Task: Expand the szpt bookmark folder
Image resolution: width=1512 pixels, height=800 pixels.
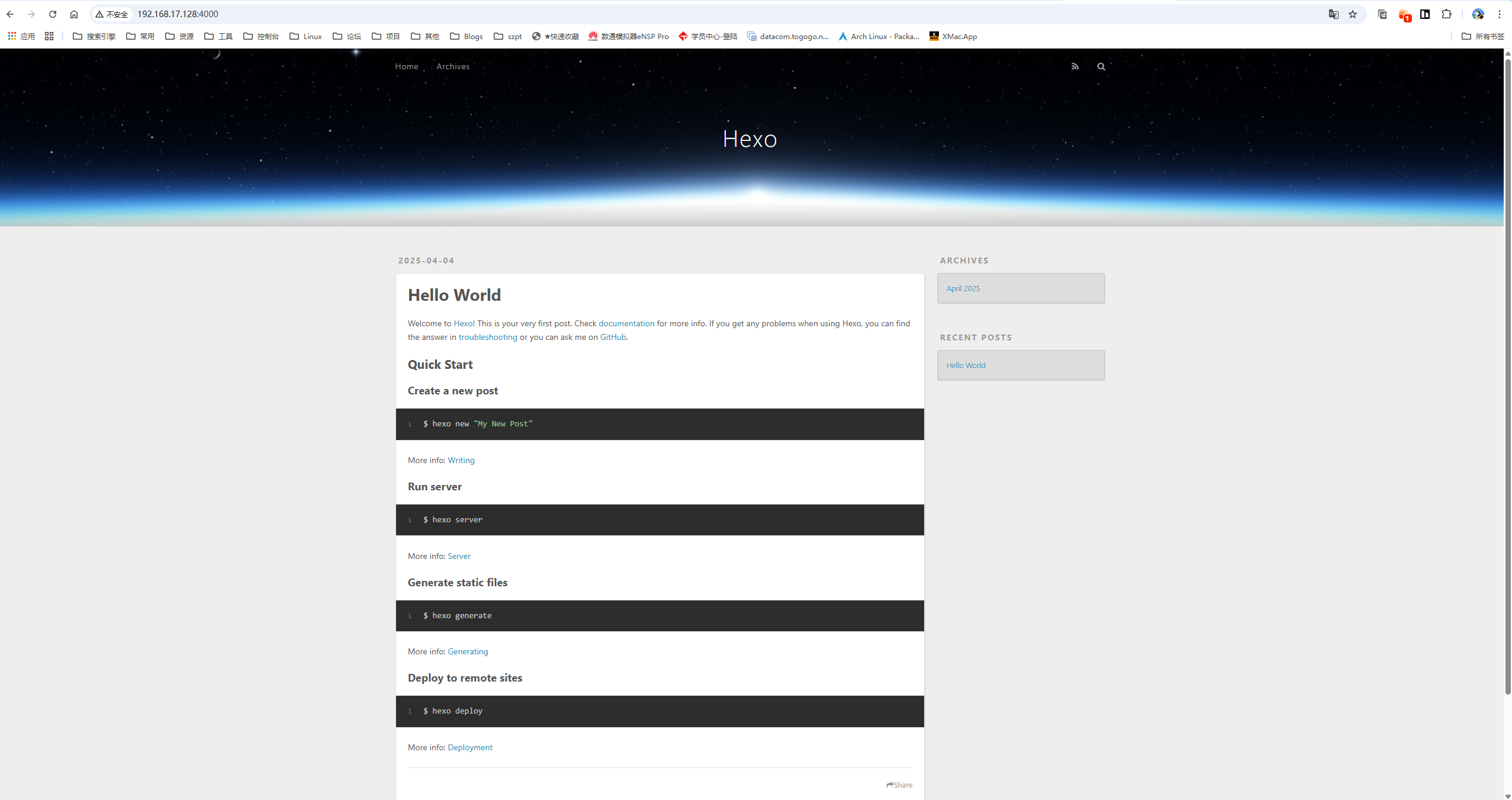Action: 508,36
